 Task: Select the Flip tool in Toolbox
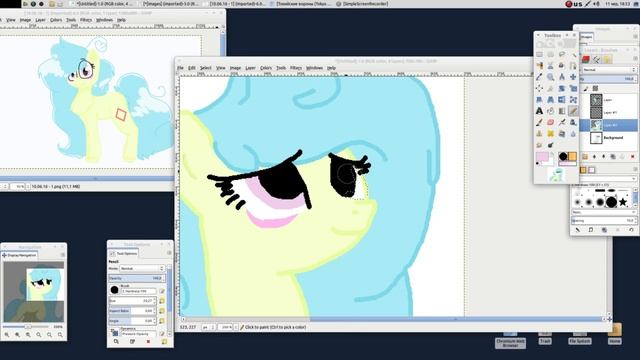click(x=562, y=100)
